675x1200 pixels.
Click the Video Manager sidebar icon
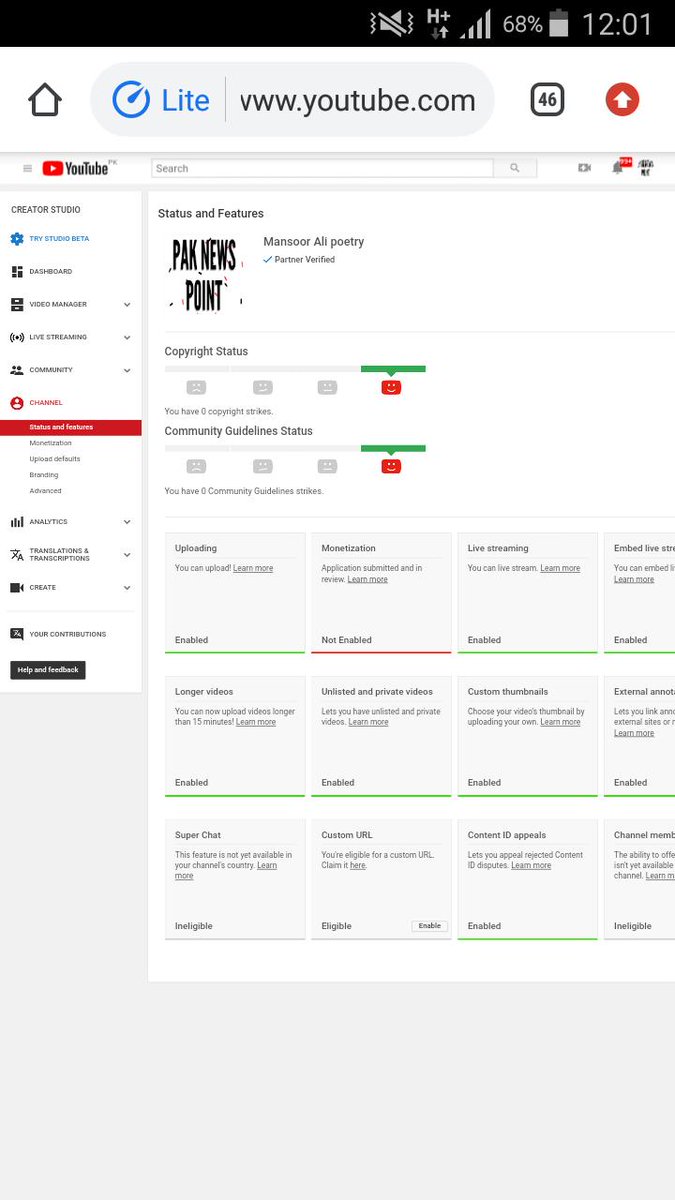point(17,304)
